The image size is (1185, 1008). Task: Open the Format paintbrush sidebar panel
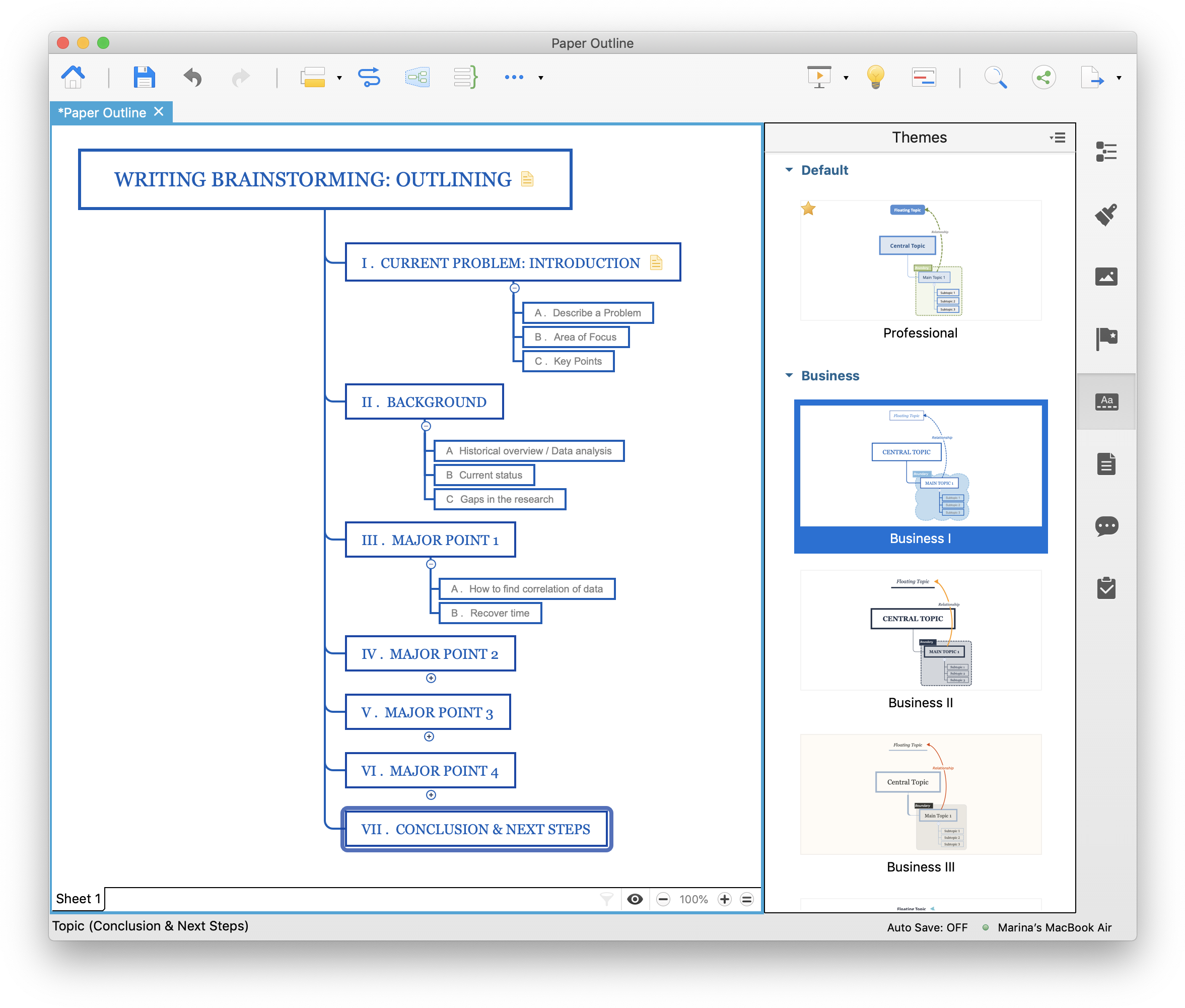click(1106, 215)
